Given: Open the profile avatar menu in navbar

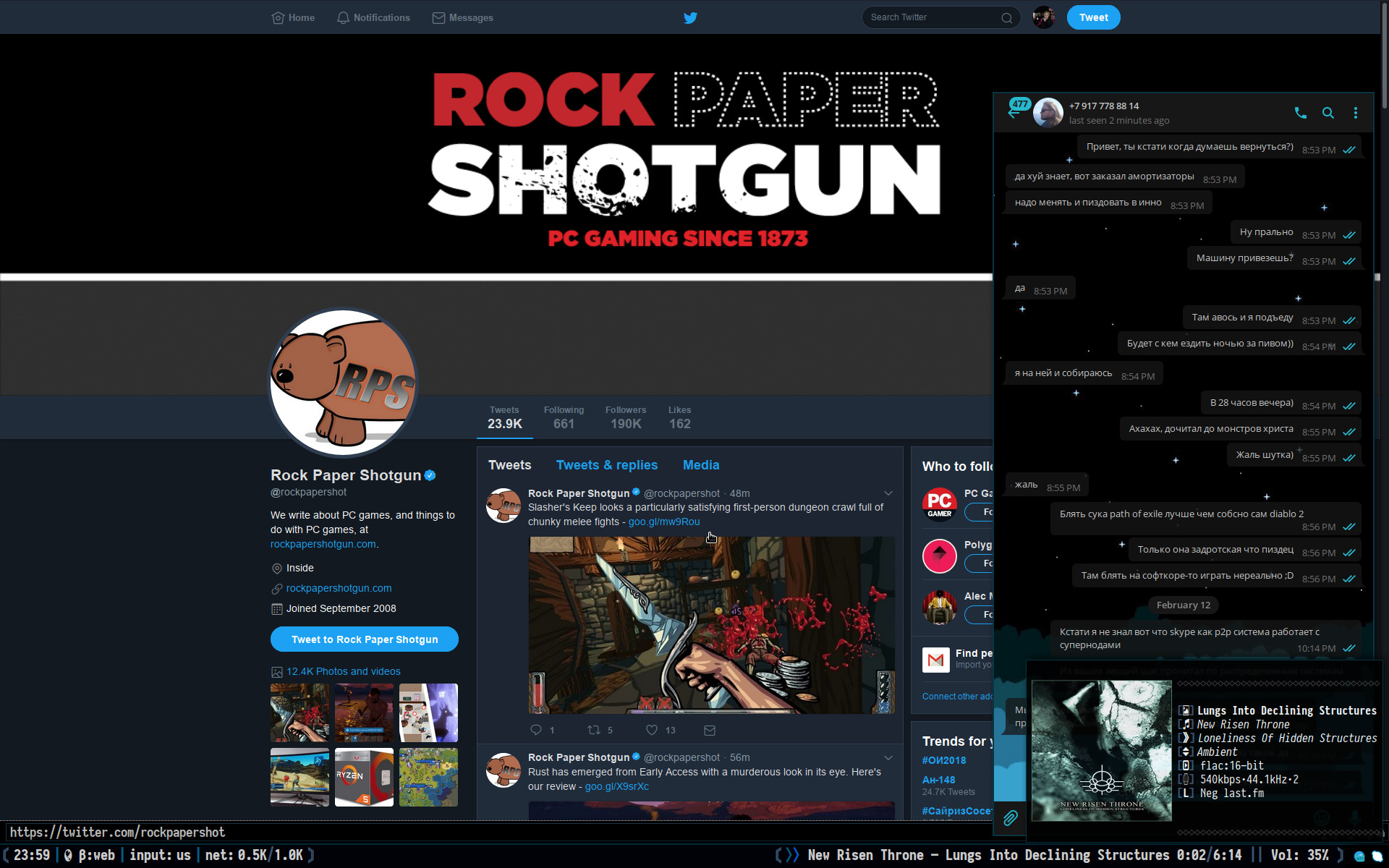Looking at the screenshot, I should click(1043, 17).
